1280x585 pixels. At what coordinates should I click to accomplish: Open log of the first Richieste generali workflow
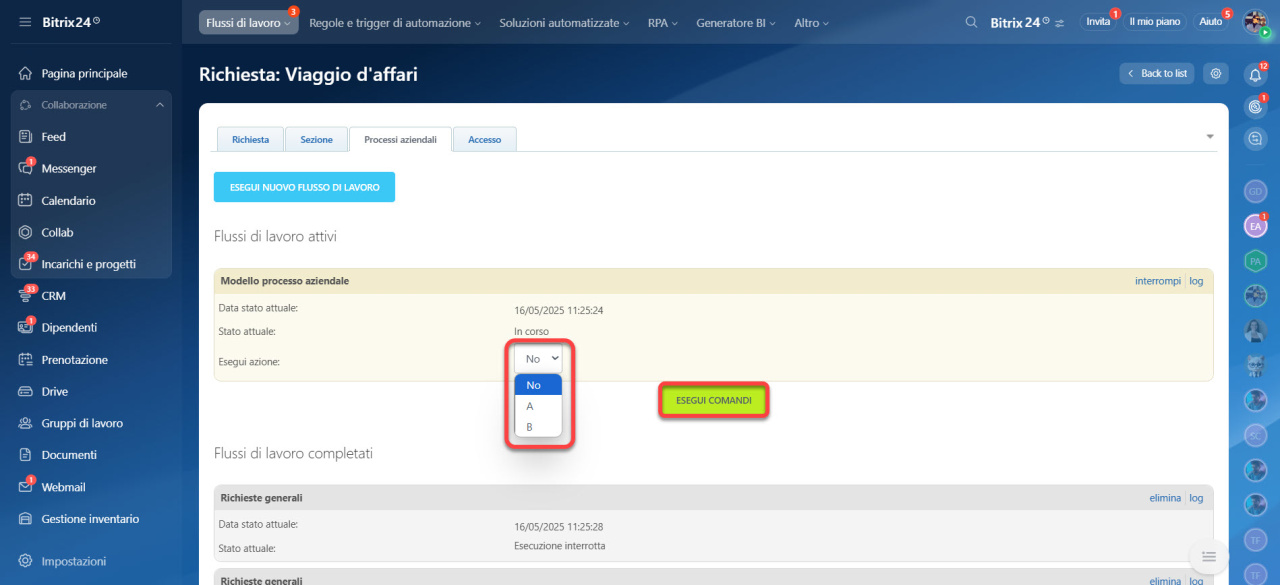click(1196, 498)
